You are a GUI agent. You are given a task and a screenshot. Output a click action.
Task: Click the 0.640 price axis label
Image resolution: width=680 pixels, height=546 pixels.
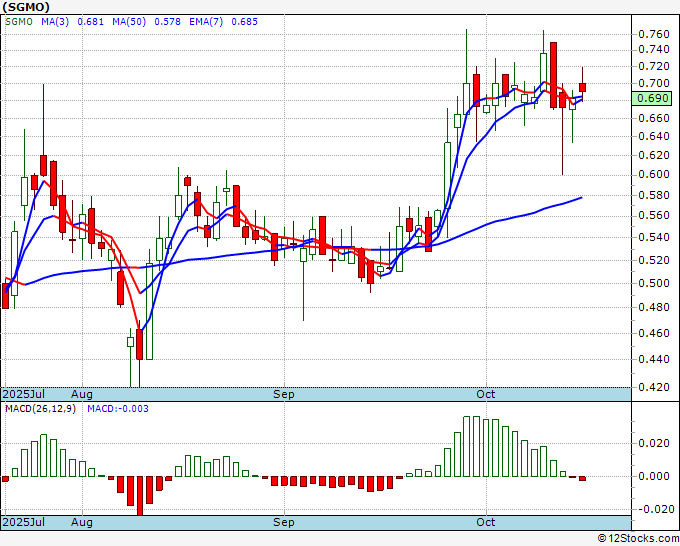(x=654, y=136)
